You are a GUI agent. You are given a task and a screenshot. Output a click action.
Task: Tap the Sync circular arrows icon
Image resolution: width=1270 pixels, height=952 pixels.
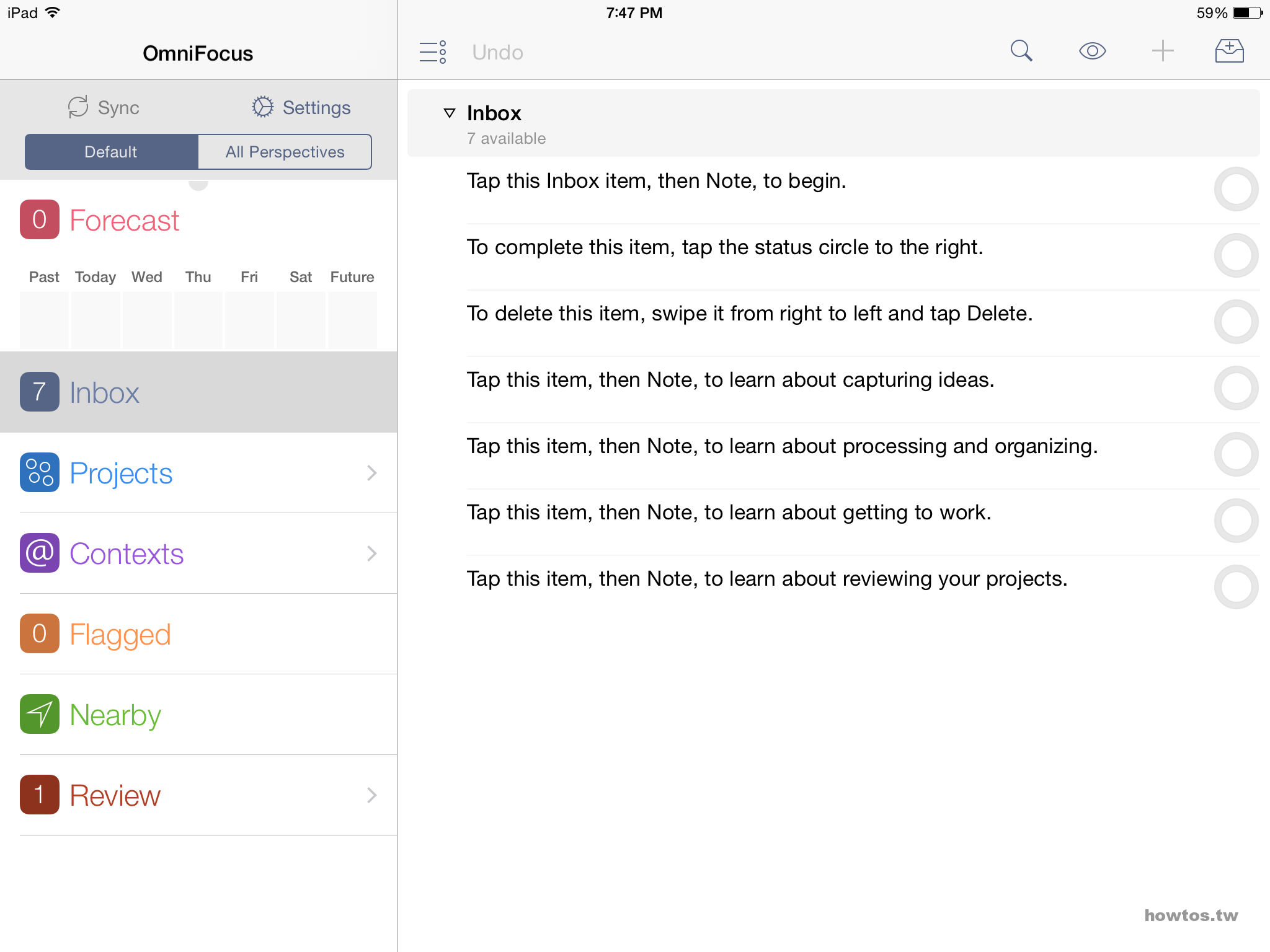pos(78,107)
